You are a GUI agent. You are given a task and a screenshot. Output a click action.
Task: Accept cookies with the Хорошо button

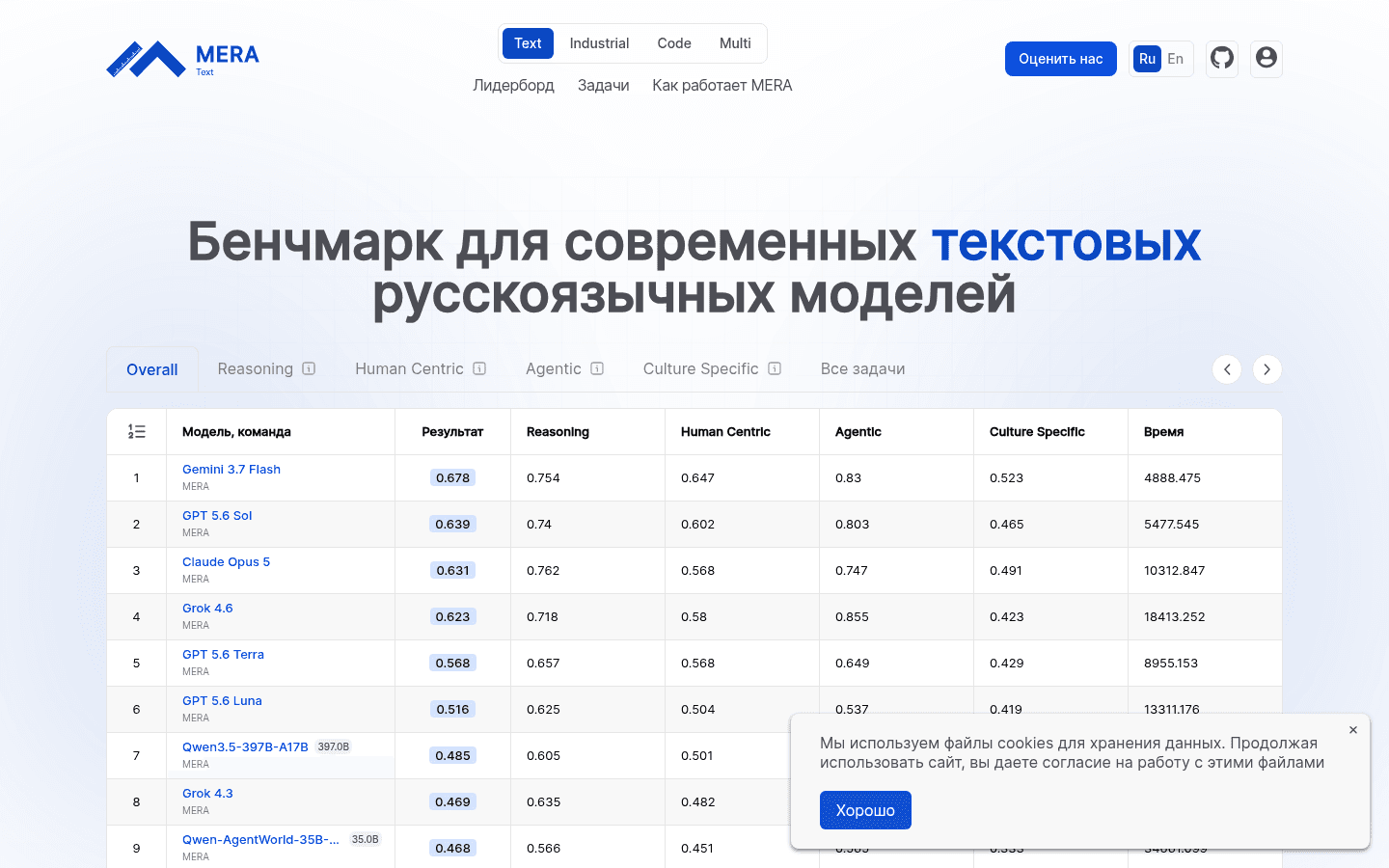click(x=865, y=810)
